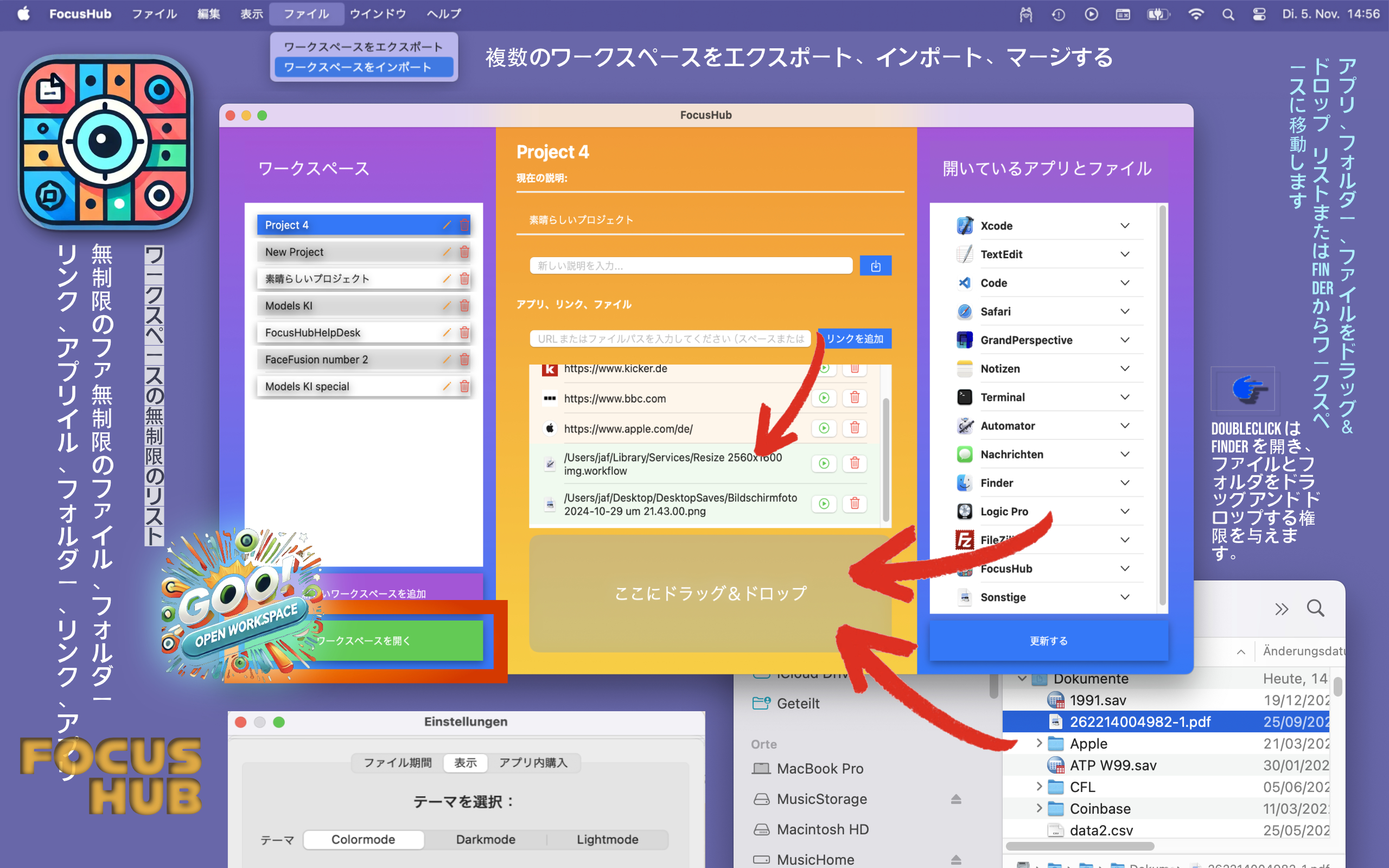Remove the apple.com/de link via trash icon
This screenshot has width=1389, height=868.
point(854,428)
